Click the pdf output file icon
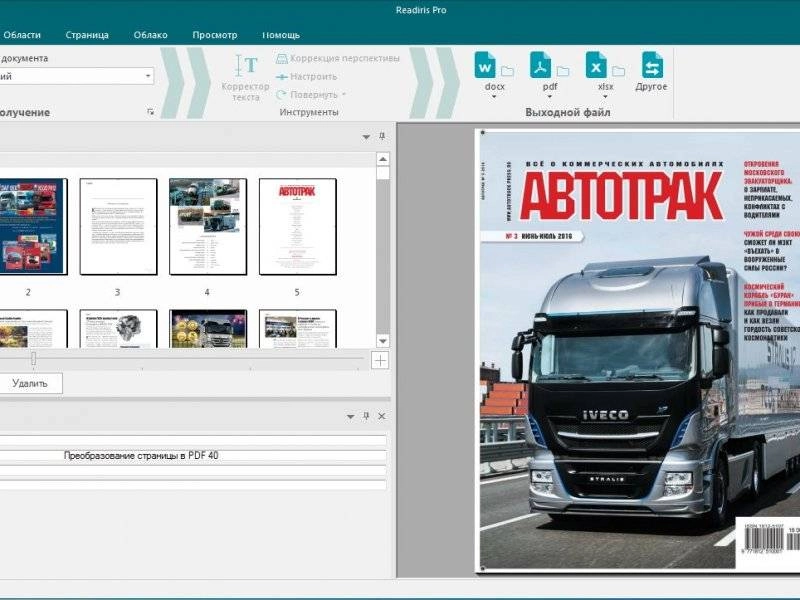 tap(540, 65)
